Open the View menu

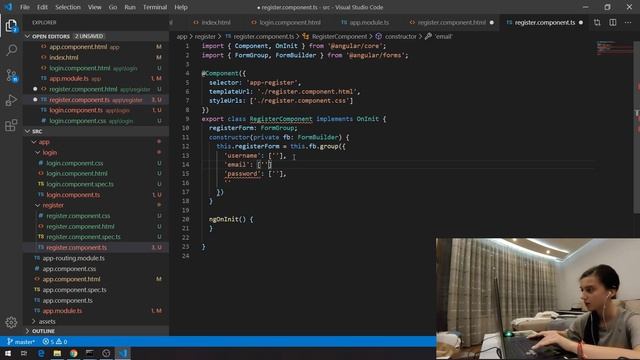pyautogui.click(x=95, y=7)
